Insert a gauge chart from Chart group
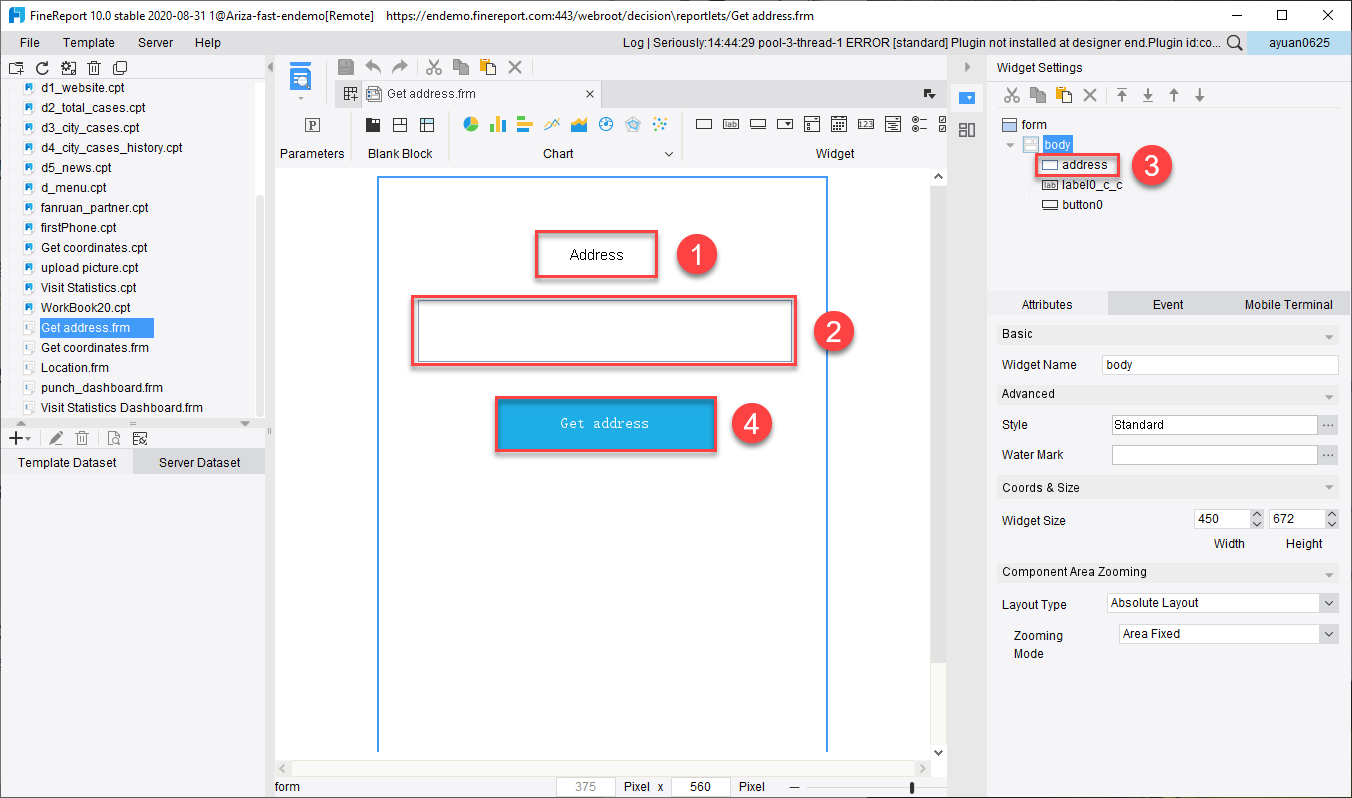This screenshot has height=798, width=1352. tap(606, 124)
